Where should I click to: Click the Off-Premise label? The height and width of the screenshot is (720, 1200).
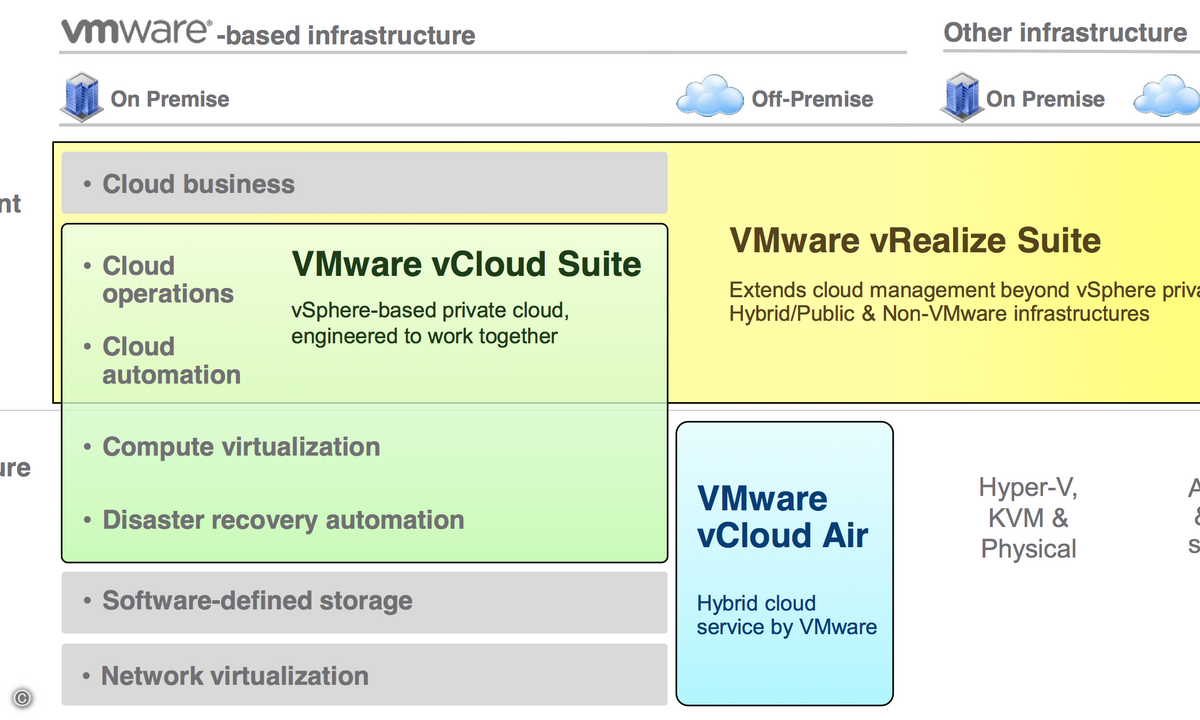pyautogui.click(x=812, y=99)
